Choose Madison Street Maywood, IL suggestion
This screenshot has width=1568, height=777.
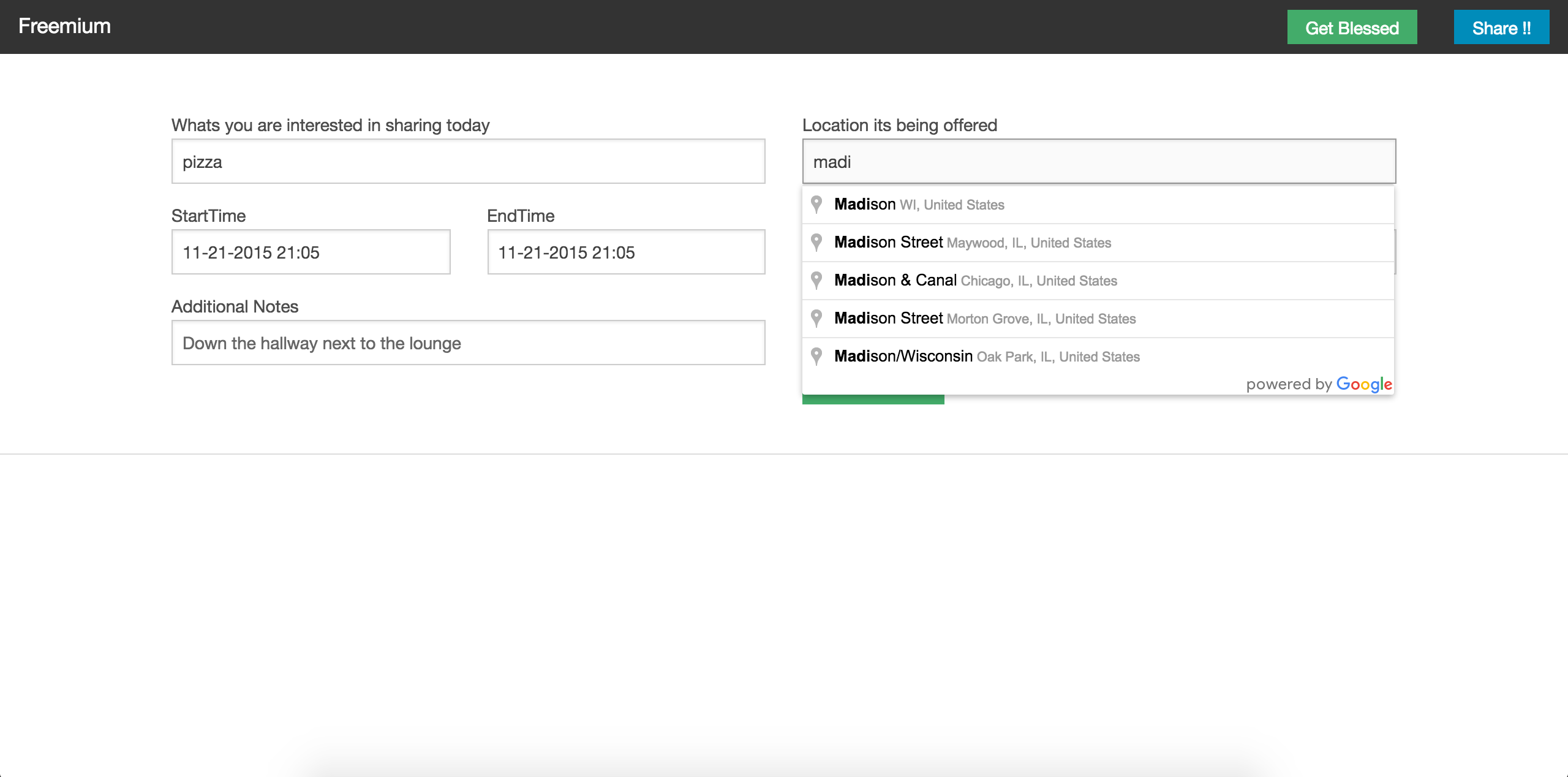pyautogui.click(x=972, y=243)
